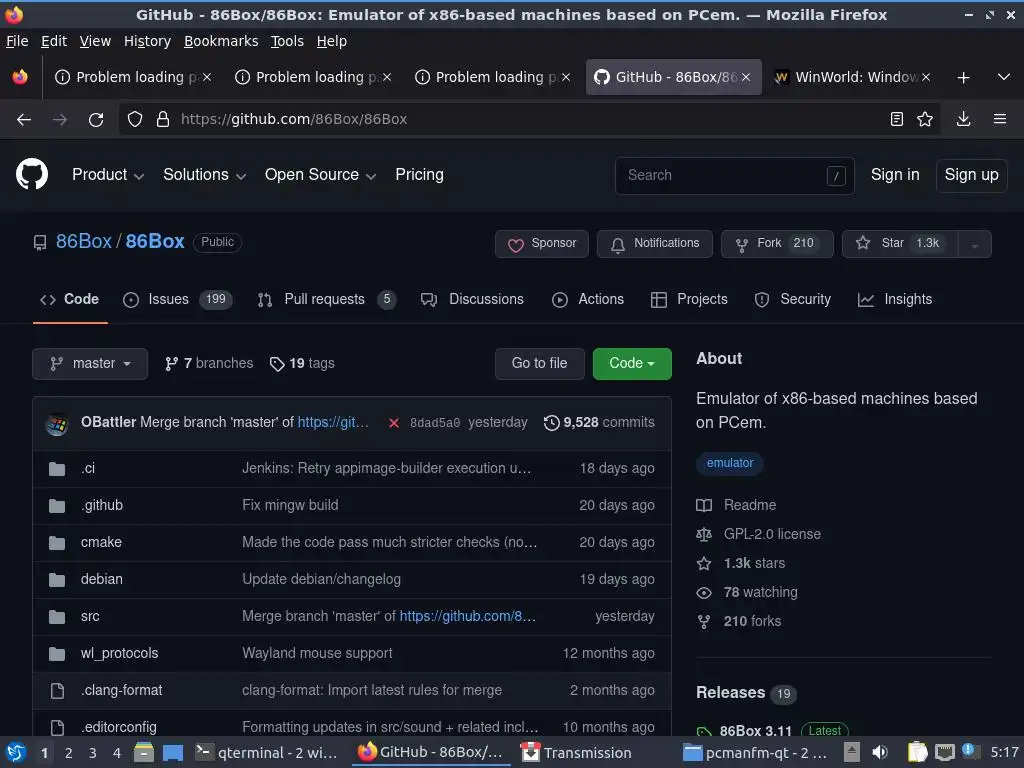The width and height of the screenshot is (1024, 768).
Task: Click OBattler's avatar image
Action: click(x=57, y=423)
